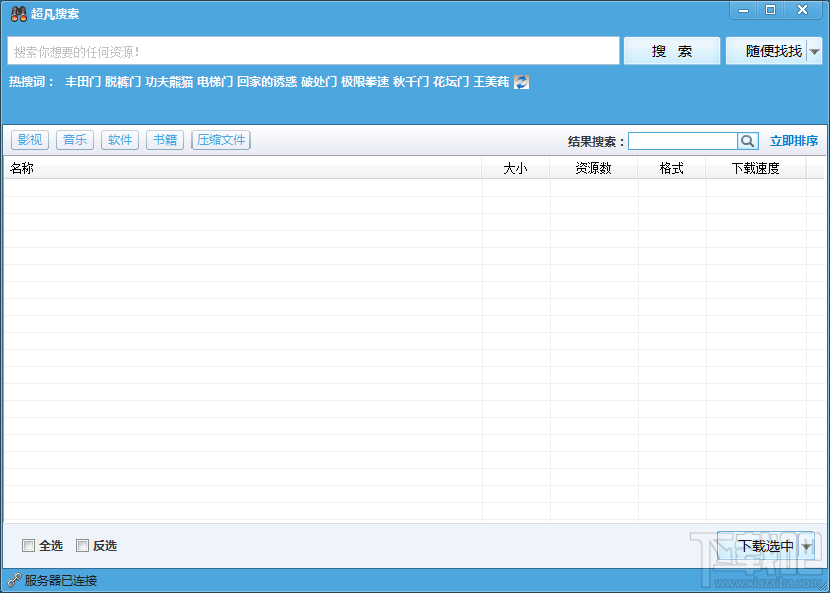Search hot word 功夫熊猫
Screen dimensions: 830x593
pyautogui.click(x=169, y=82)
